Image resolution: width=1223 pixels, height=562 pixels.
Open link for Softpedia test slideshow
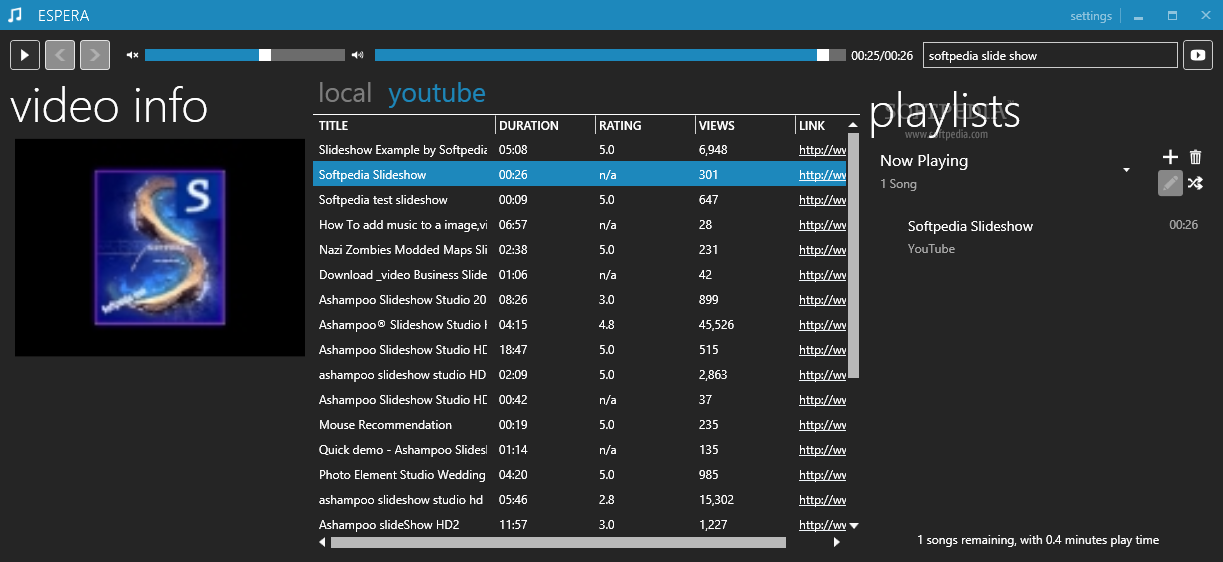click(822, 200)
